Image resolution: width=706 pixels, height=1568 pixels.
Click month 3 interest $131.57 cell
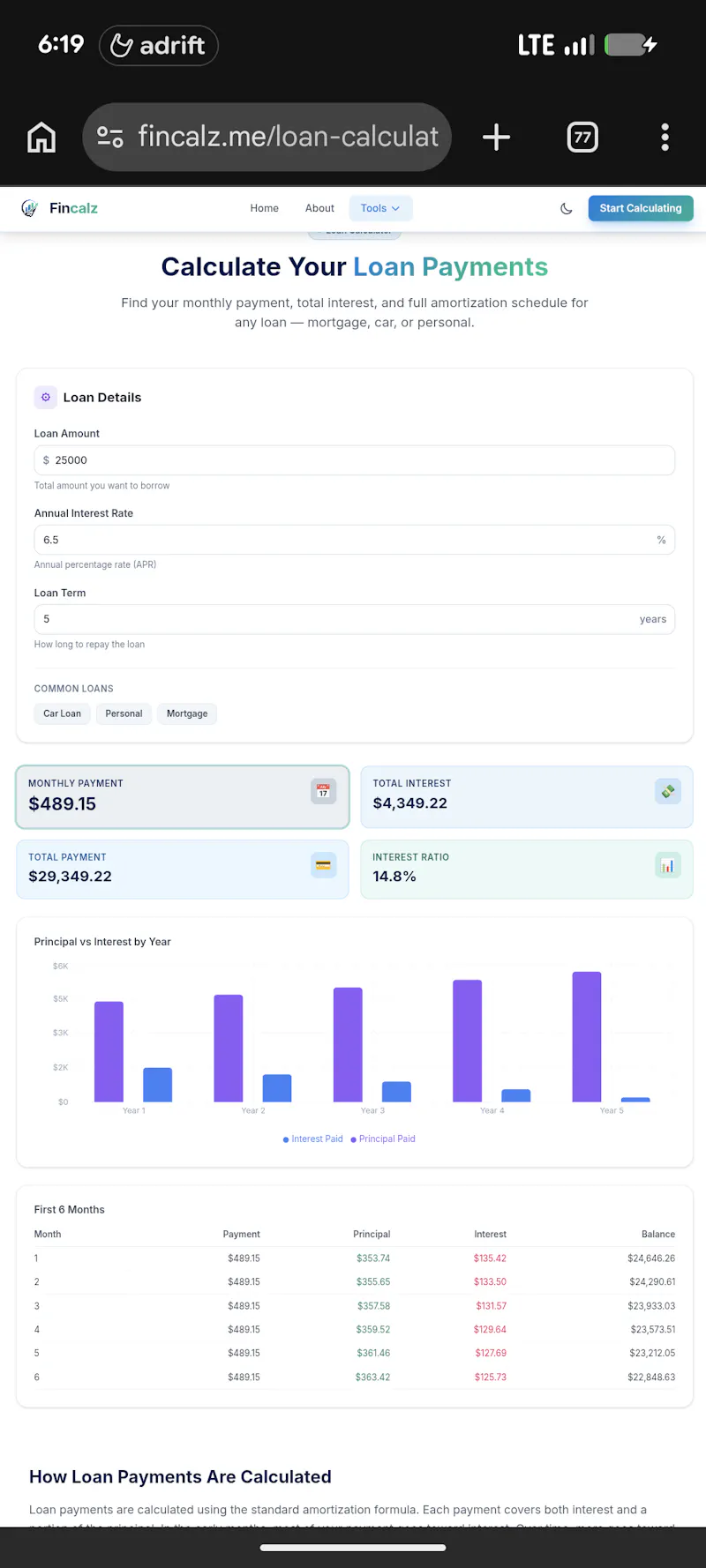(492, 1306)
